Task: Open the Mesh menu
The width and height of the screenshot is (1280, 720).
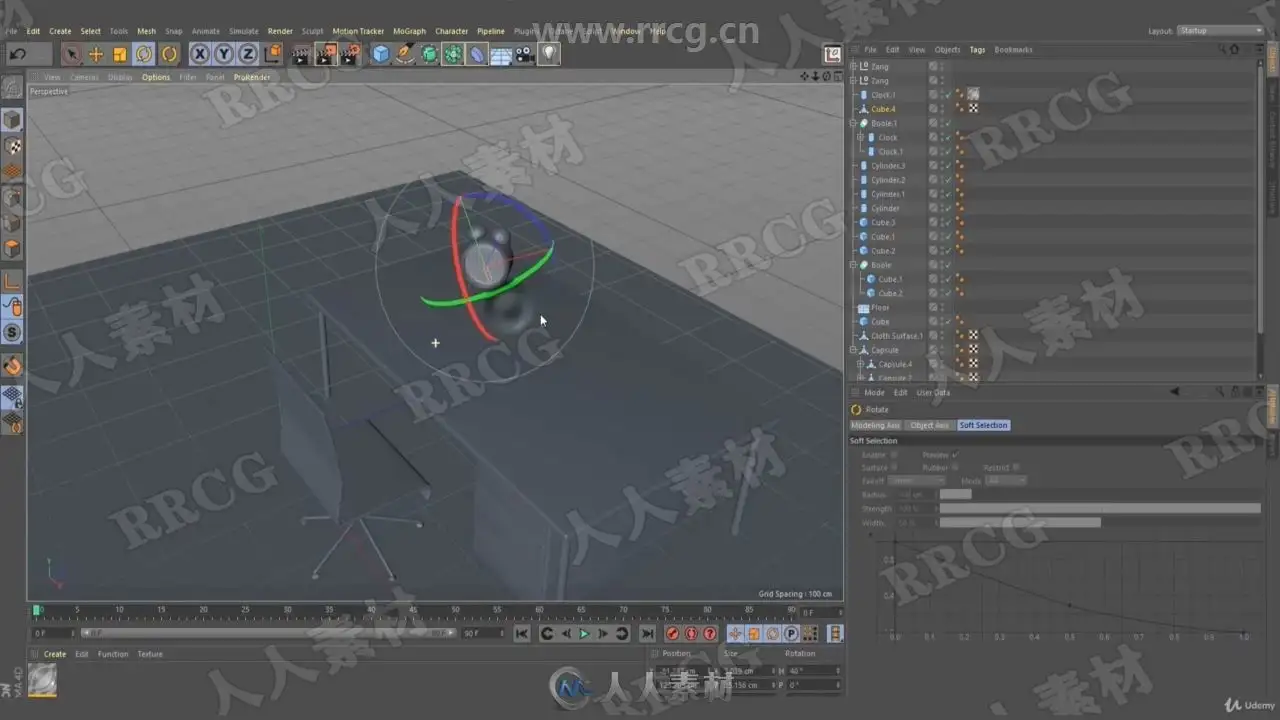Action: [146, 31]
